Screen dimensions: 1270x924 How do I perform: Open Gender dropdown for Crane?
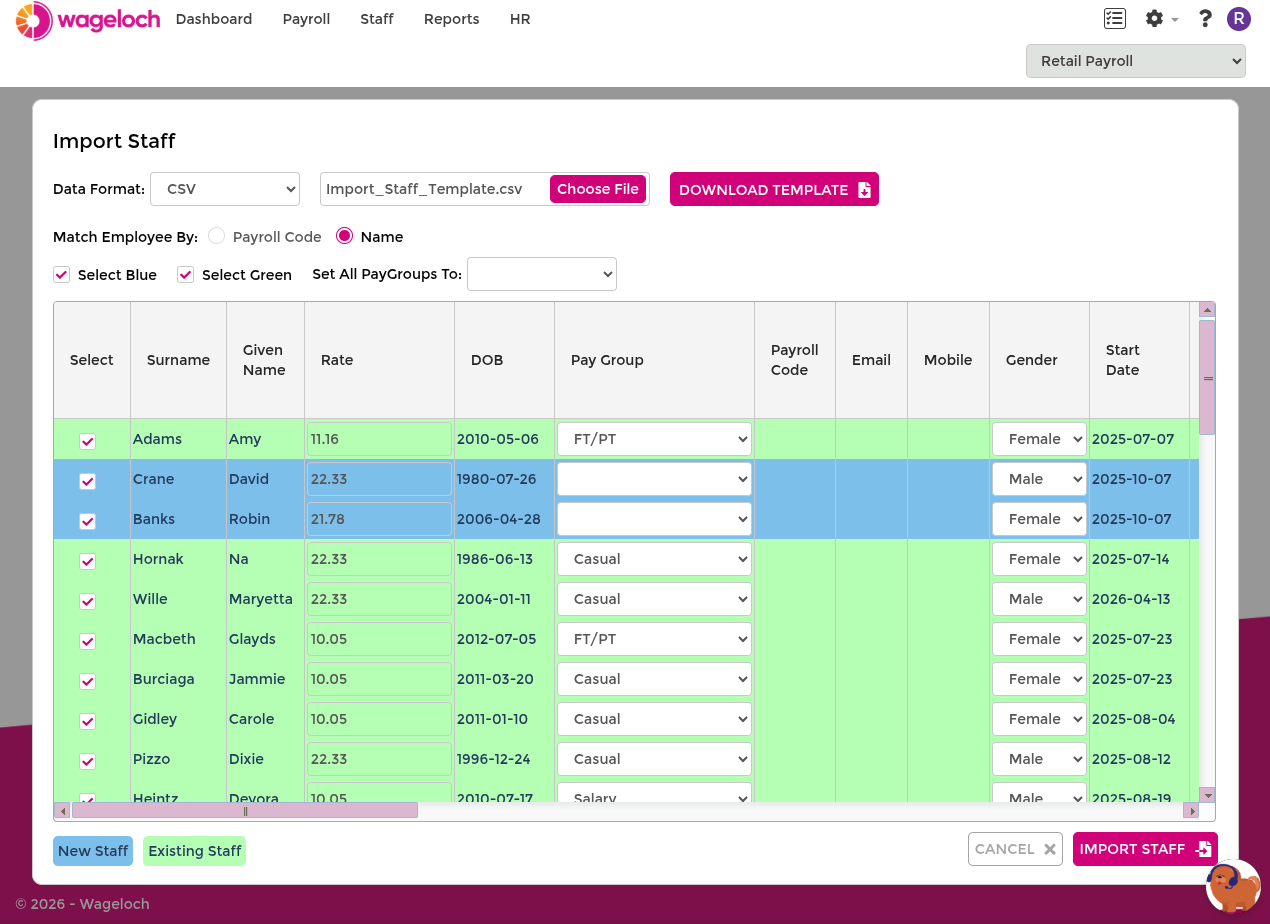tap(1039, 479)
